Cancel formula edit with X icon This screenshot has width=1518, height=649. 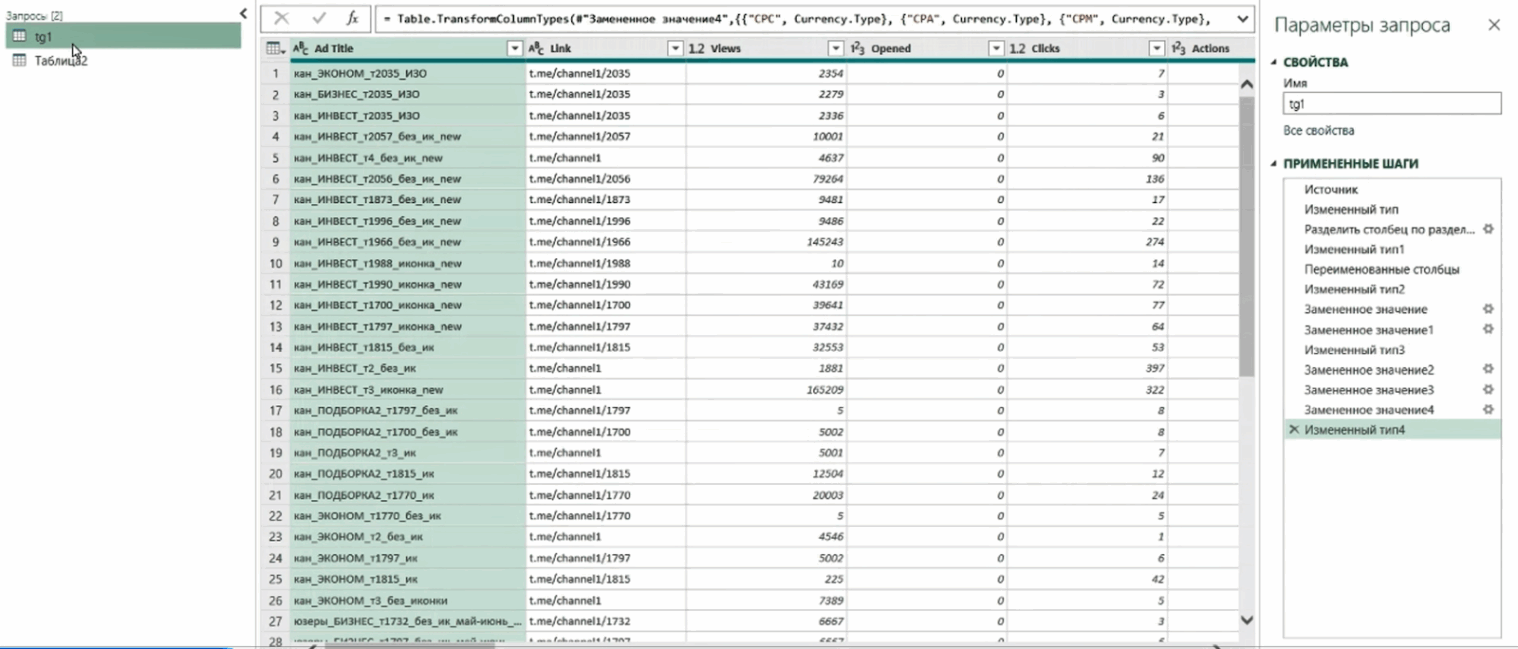click(x=282, y=18)
